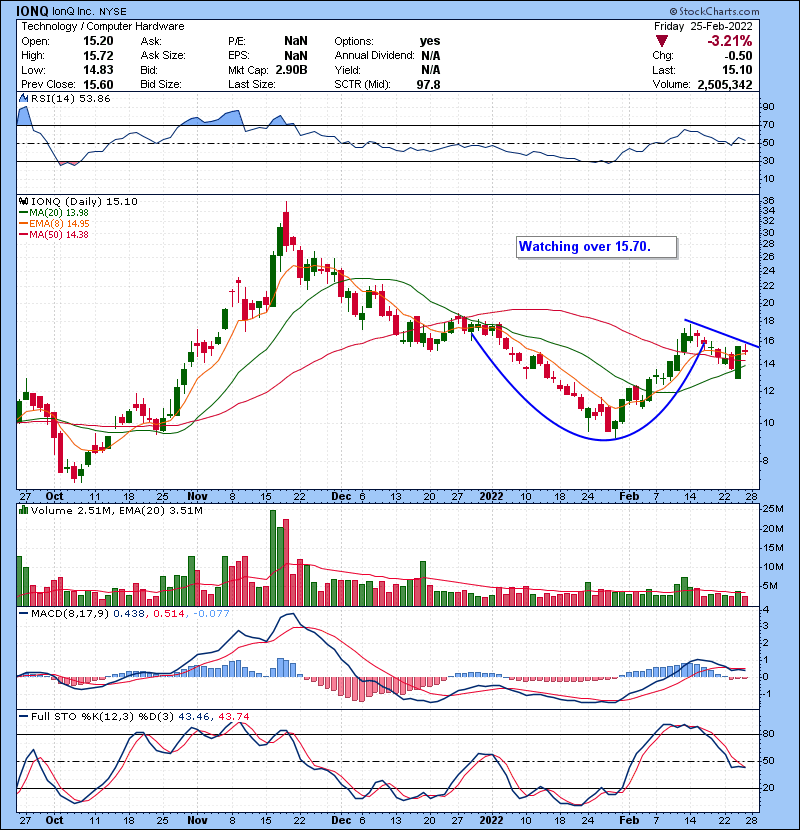
Task: Click the MACD(8,17,9) indicator label
Action: pyautogui.click(x=70, y=614)
